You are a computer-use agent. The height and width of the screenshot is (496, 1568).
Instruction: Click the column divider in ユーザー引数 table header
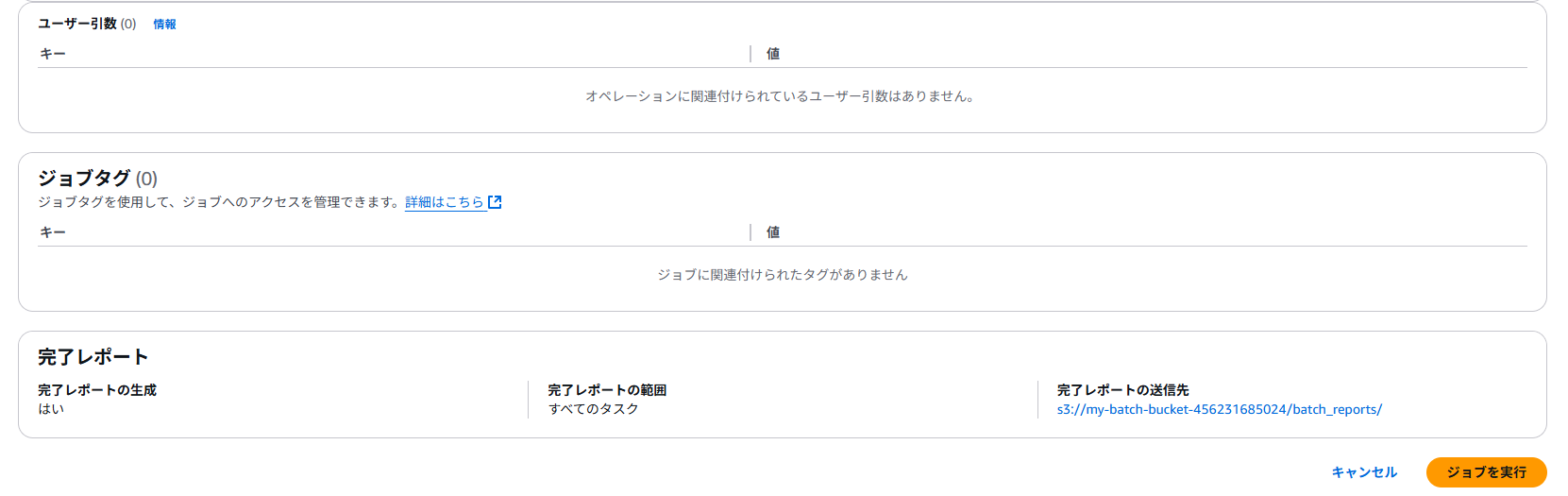(x=750, y=54)
